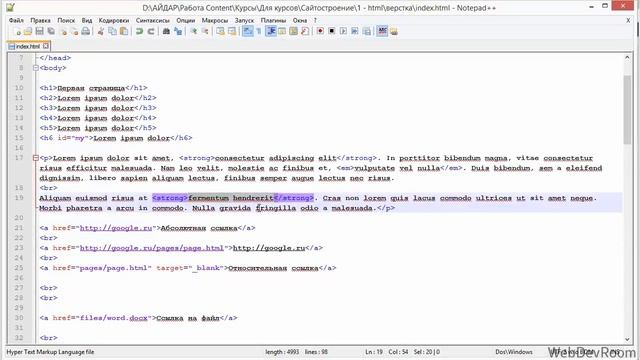Image resolution: width=640 pixels, height=360 pixels.
Task: Click the Zoom Out toolbar icon
Action: coord(205,31)
